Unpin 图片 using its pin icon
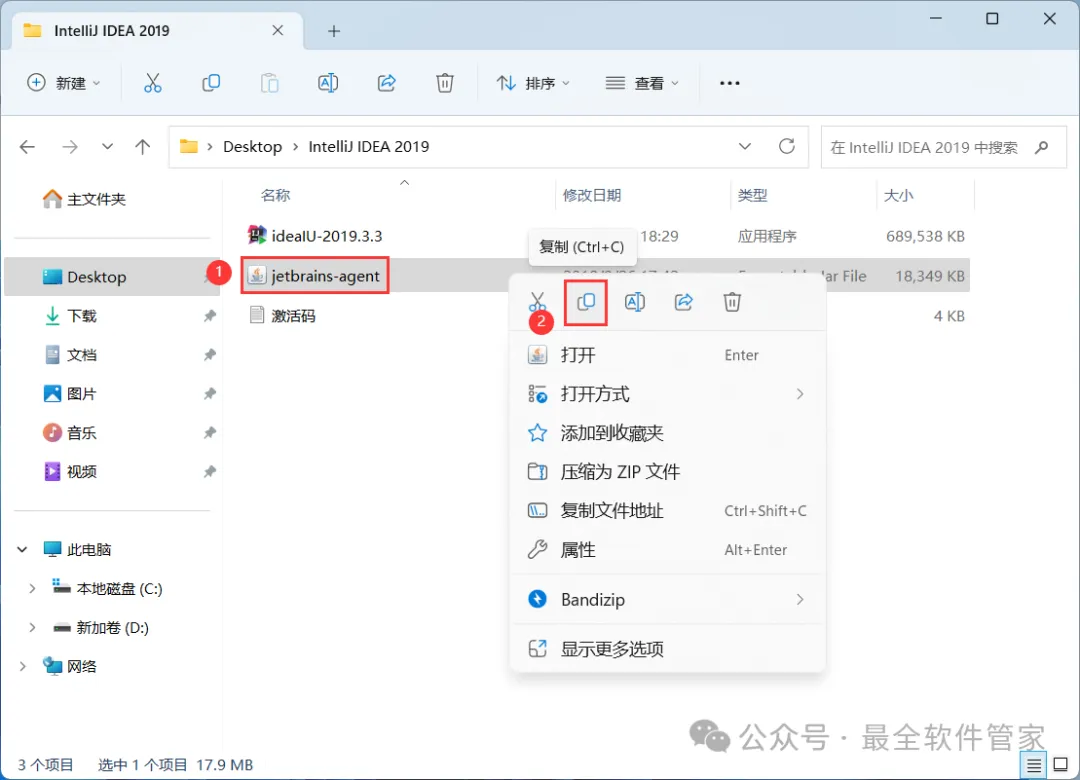Screen dimensions: 1080x780 coord(209,394)
